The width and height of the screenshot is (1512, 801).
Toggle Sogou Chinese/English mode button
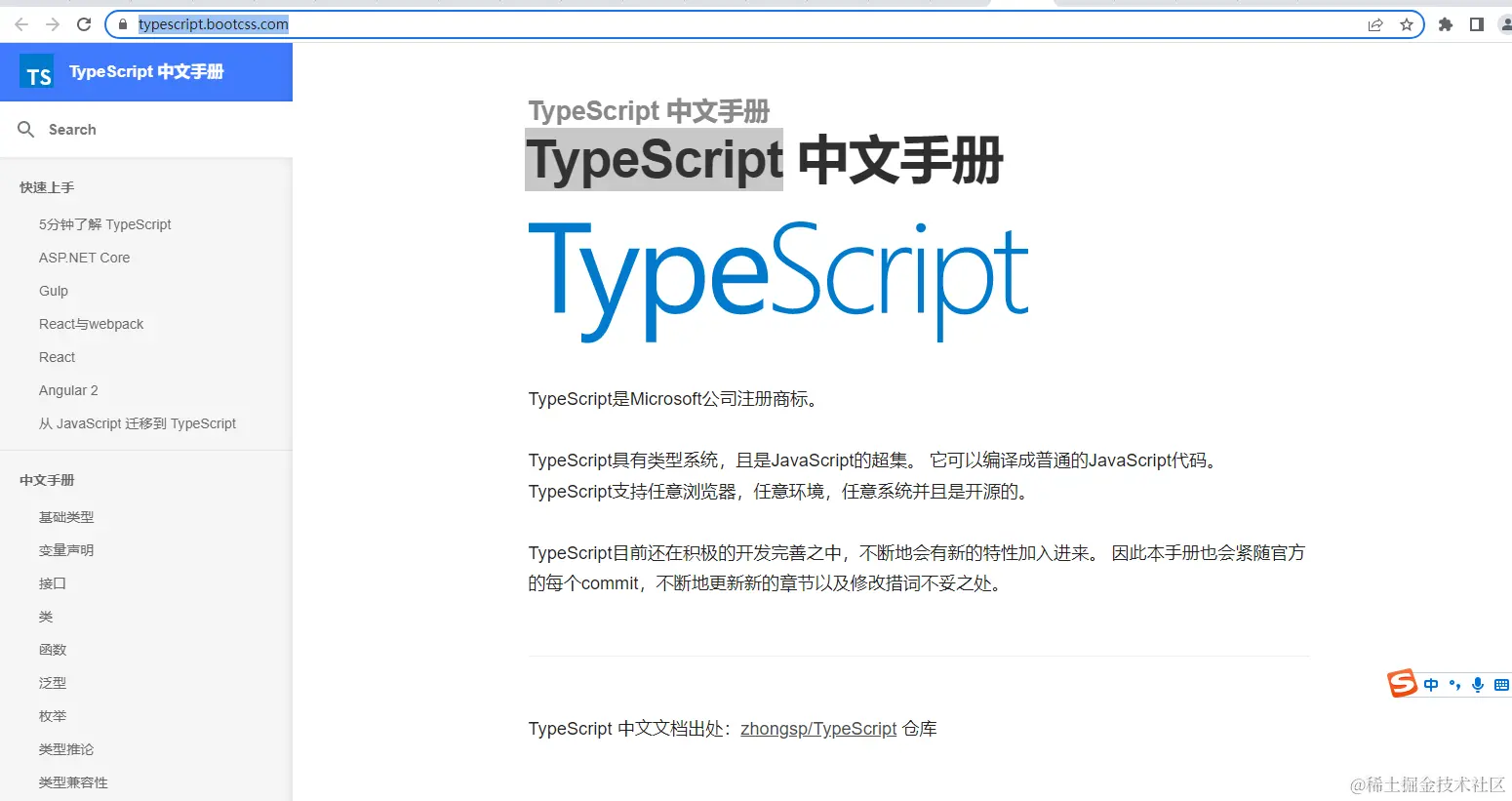(1431, 685)
